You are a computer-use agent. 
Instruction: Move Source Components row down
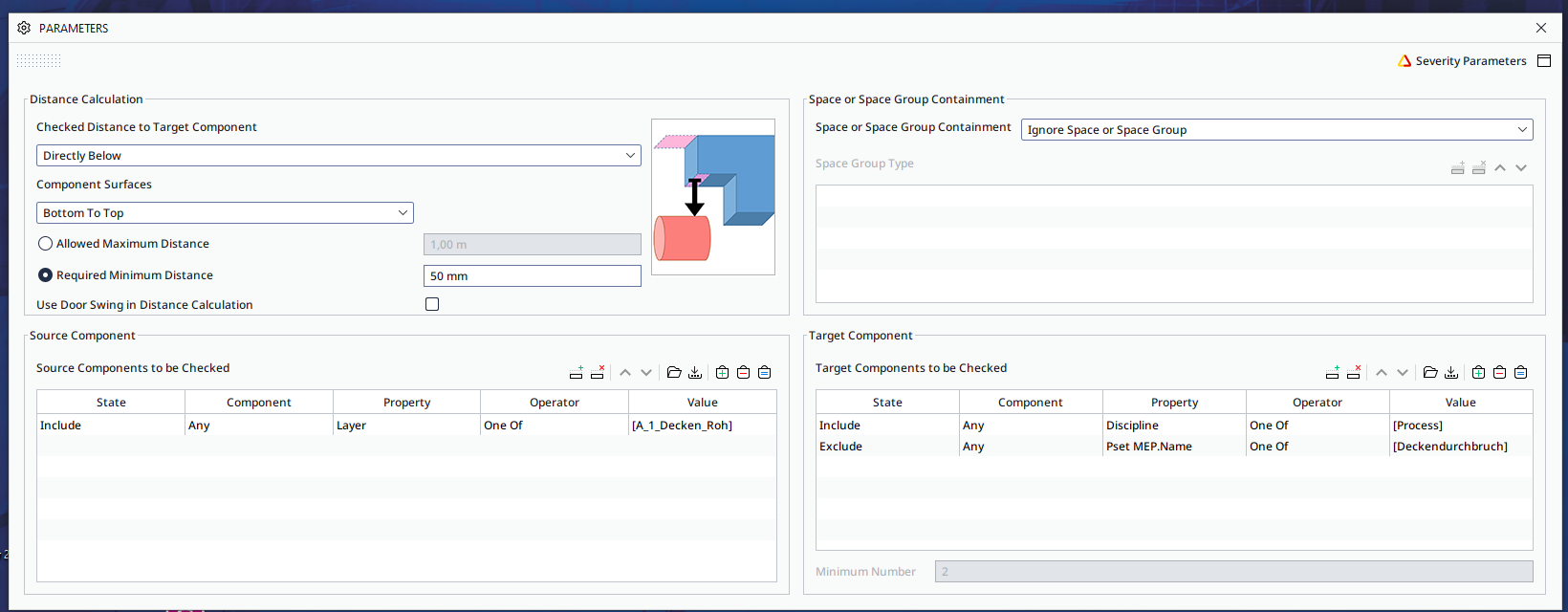pyautogui.click(x=646, y=373)
